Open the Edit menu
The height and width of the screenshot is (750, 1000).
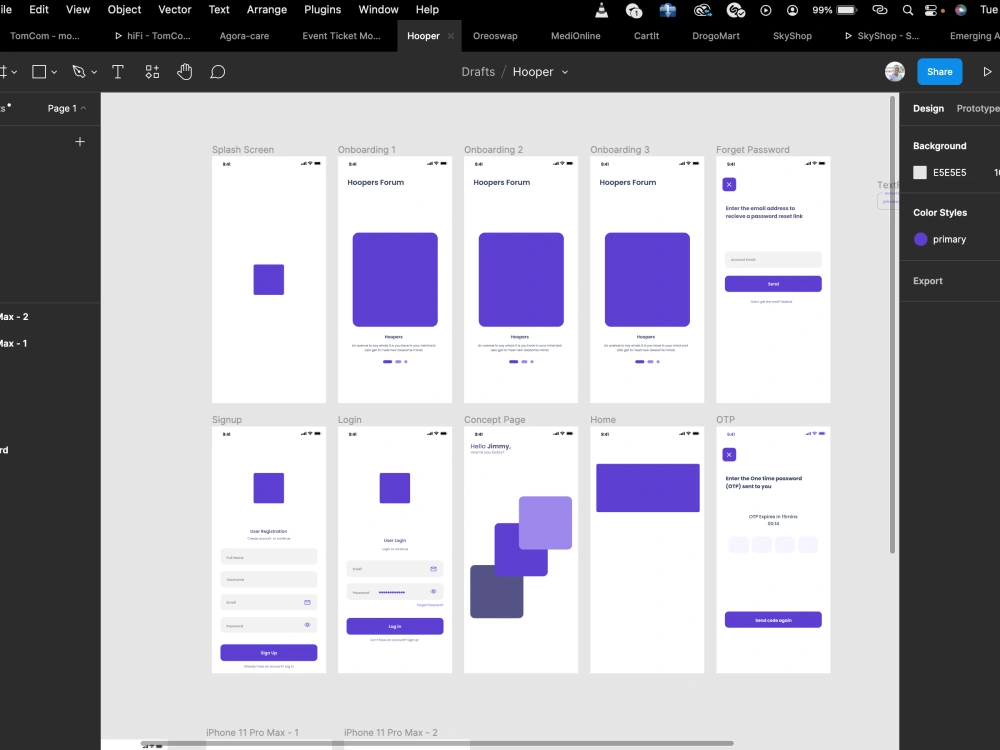pos(39,10)
